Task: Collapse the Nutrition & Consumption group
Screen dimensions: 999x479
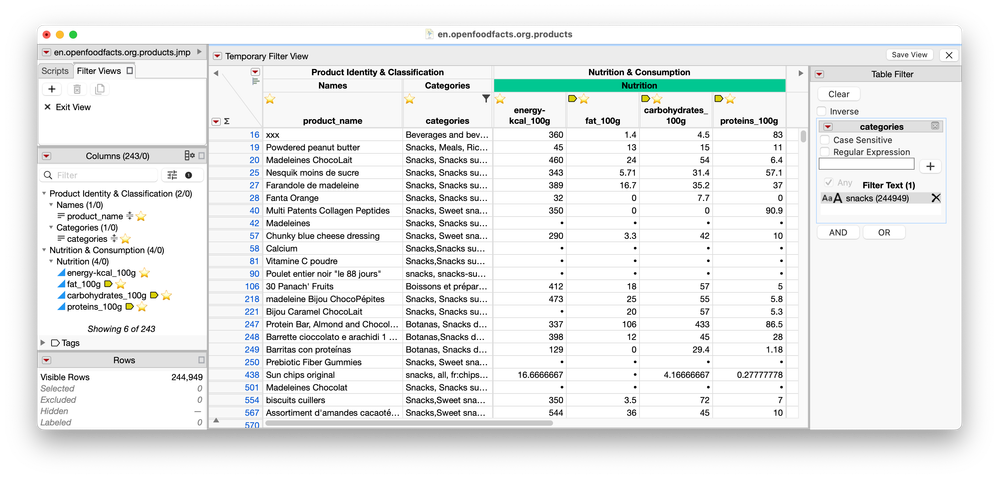Action: point(44,250)
